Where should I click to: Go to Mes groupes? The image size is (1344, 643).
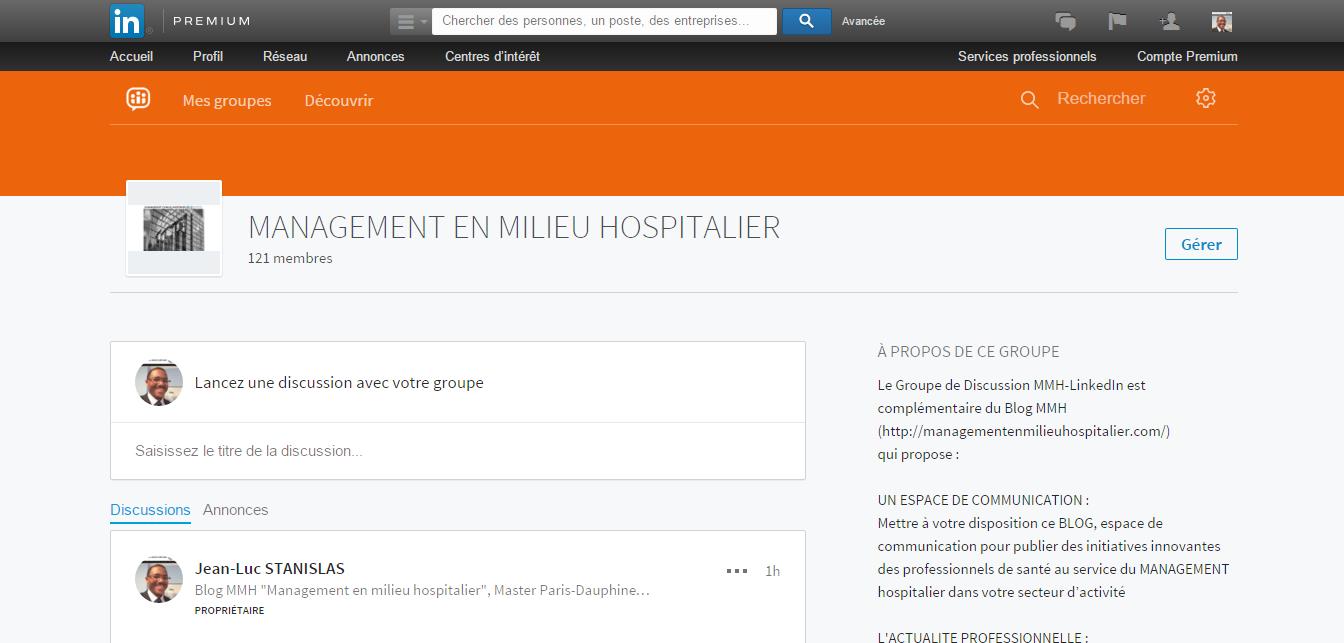tap(227, 101)
